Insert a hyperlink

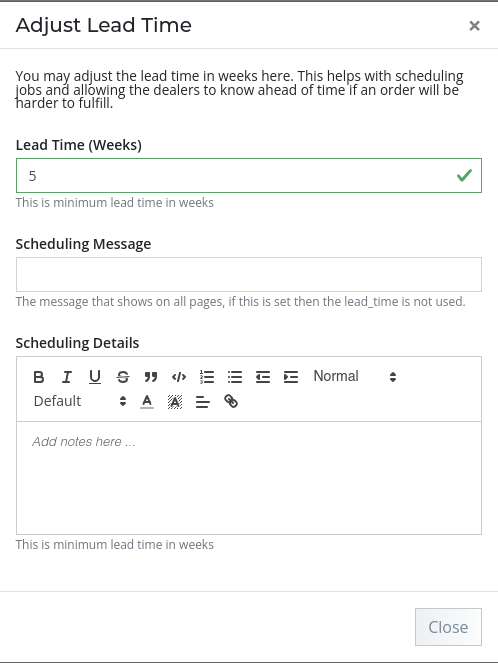click(231, 401)
